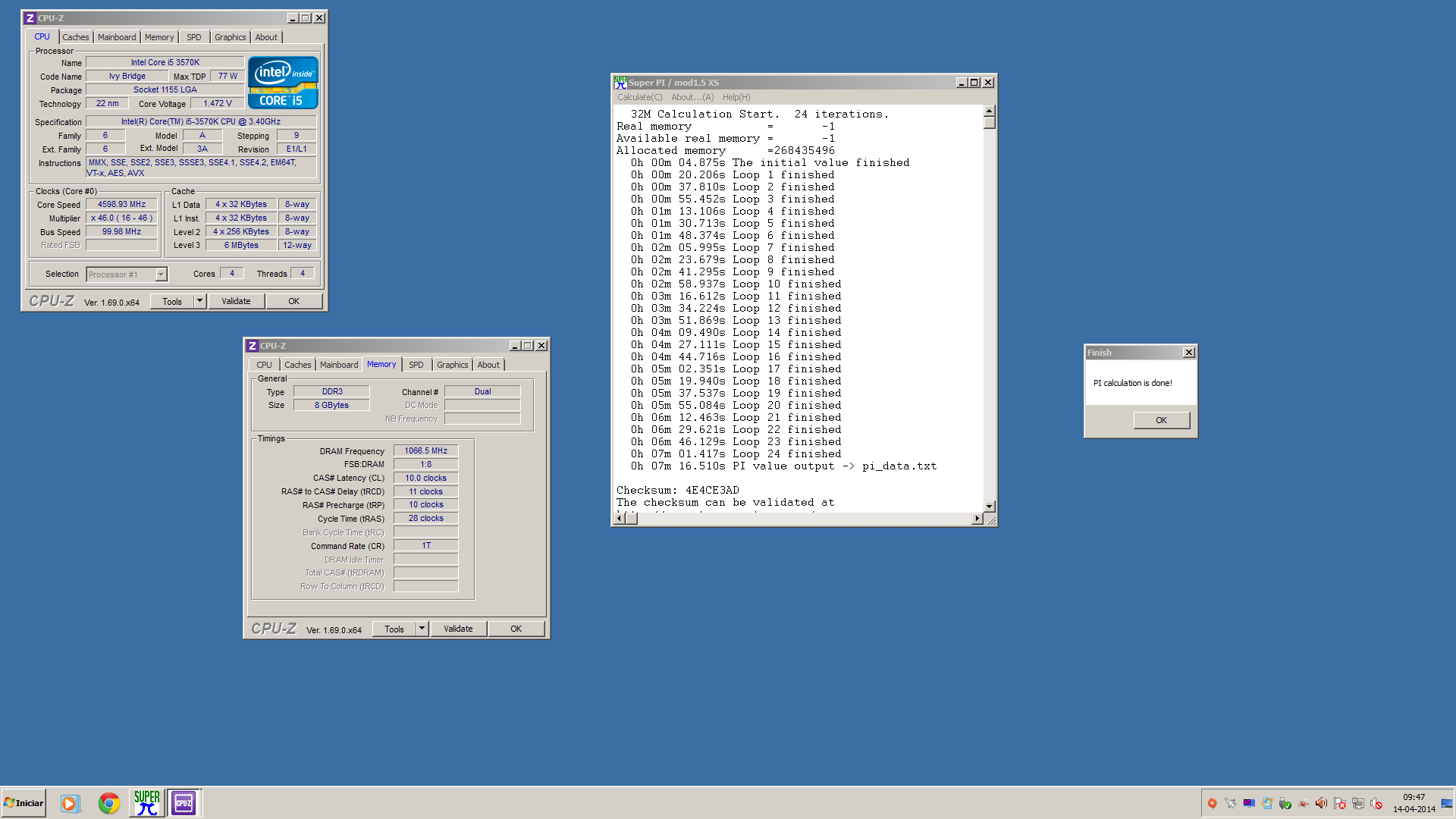
Task: Click Super PI scroll left arrow
Action: click(620, 518)
